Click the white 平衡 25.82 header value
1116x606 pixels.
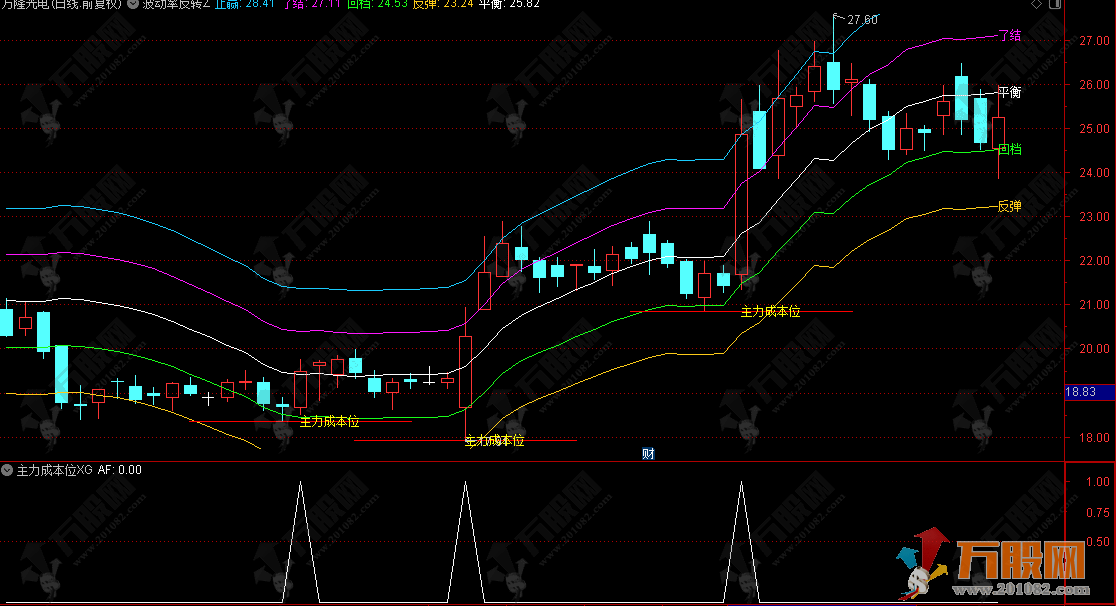point(510,4)
